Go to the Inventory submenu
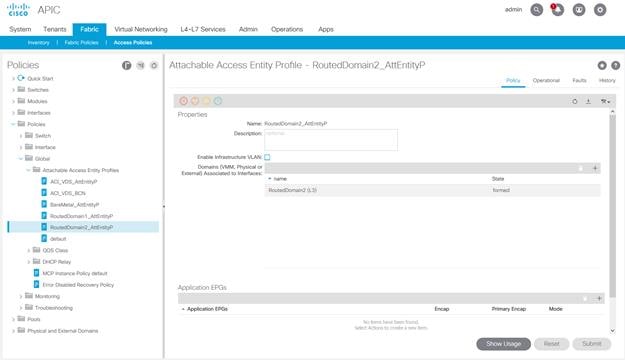 [x=38, y=43]
